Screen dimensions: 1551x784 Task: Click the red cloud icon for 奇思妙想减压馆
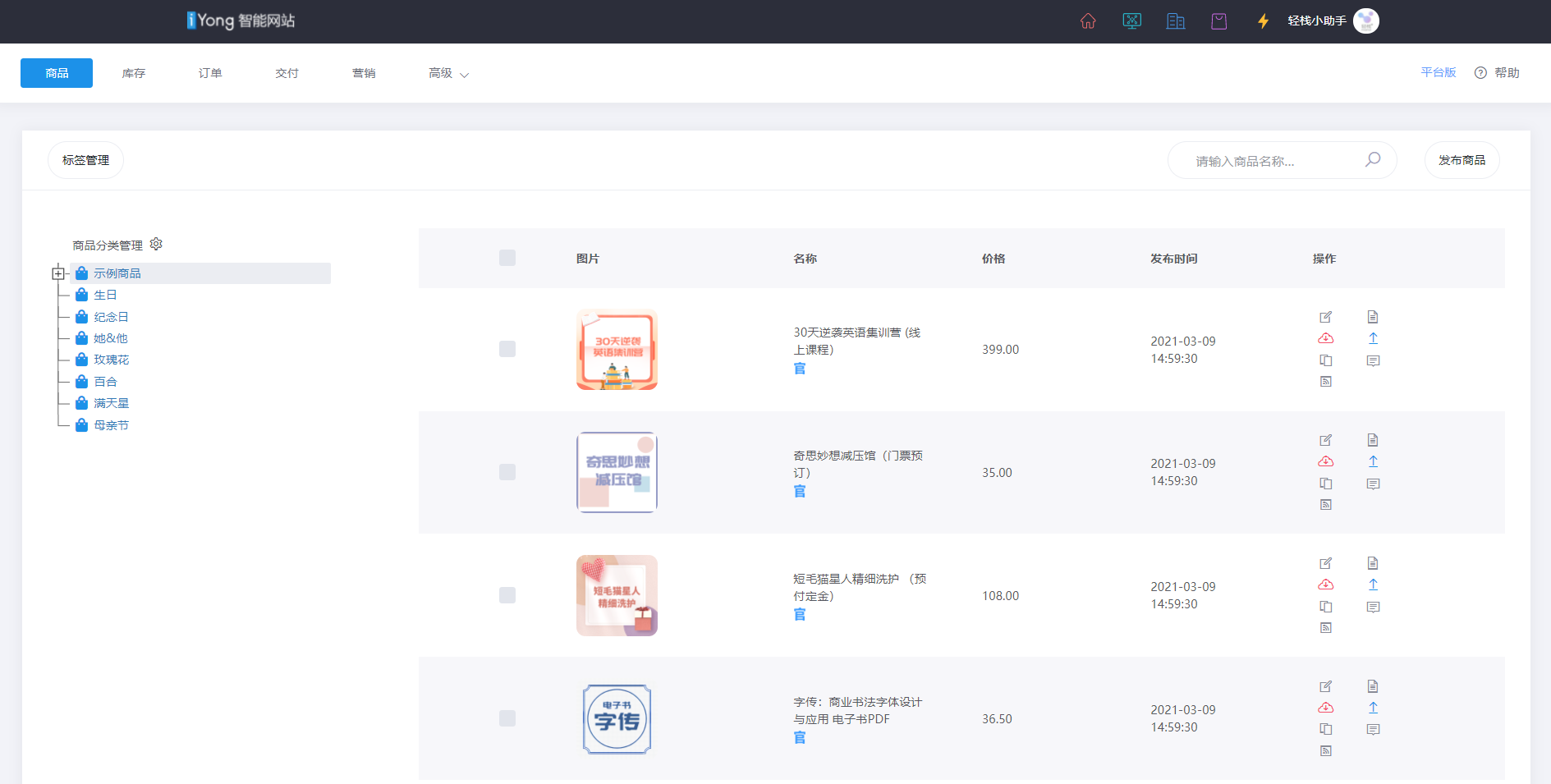pyautogui.click(x=1326, y=461)
